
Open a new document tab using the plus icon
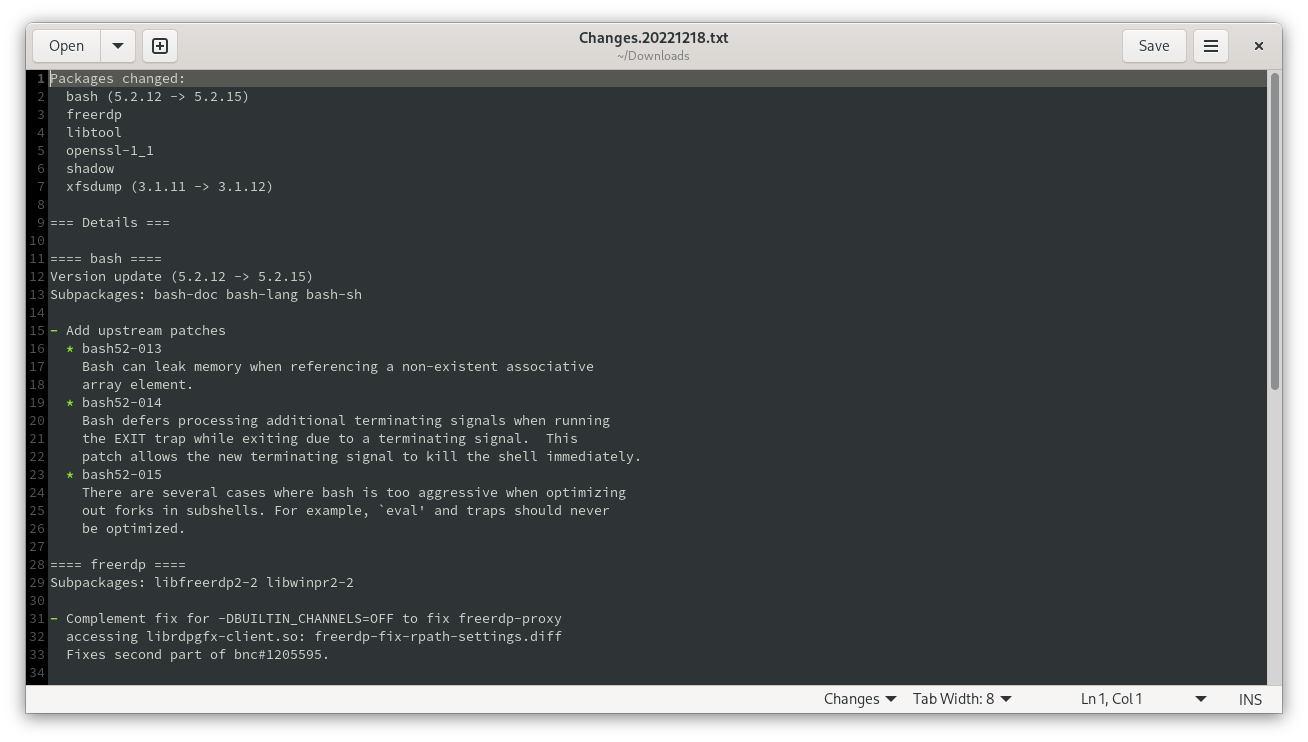click(x=159, y=45)
